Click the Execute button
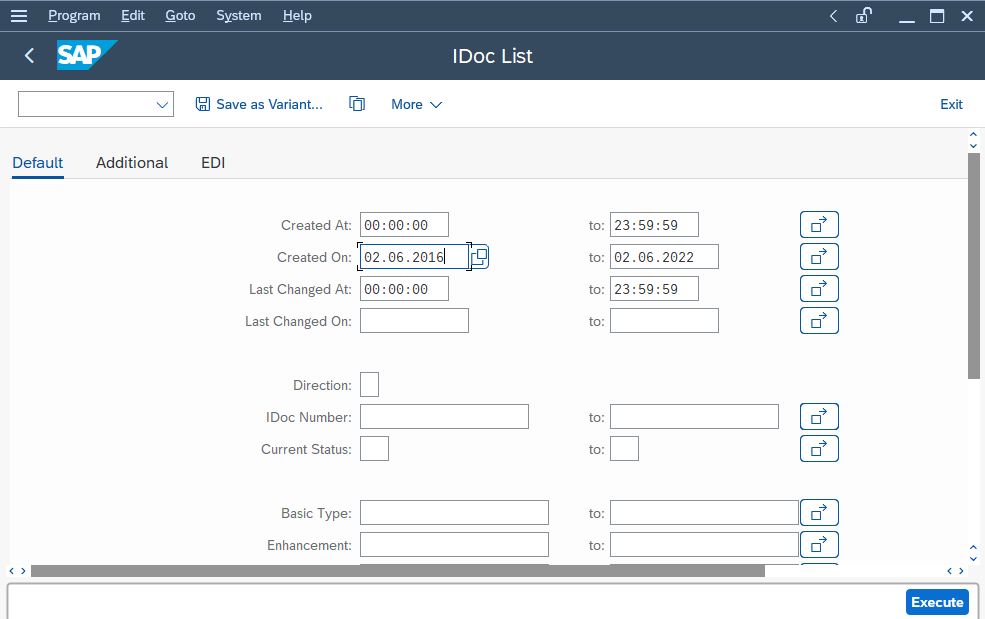 pos(937,602)
